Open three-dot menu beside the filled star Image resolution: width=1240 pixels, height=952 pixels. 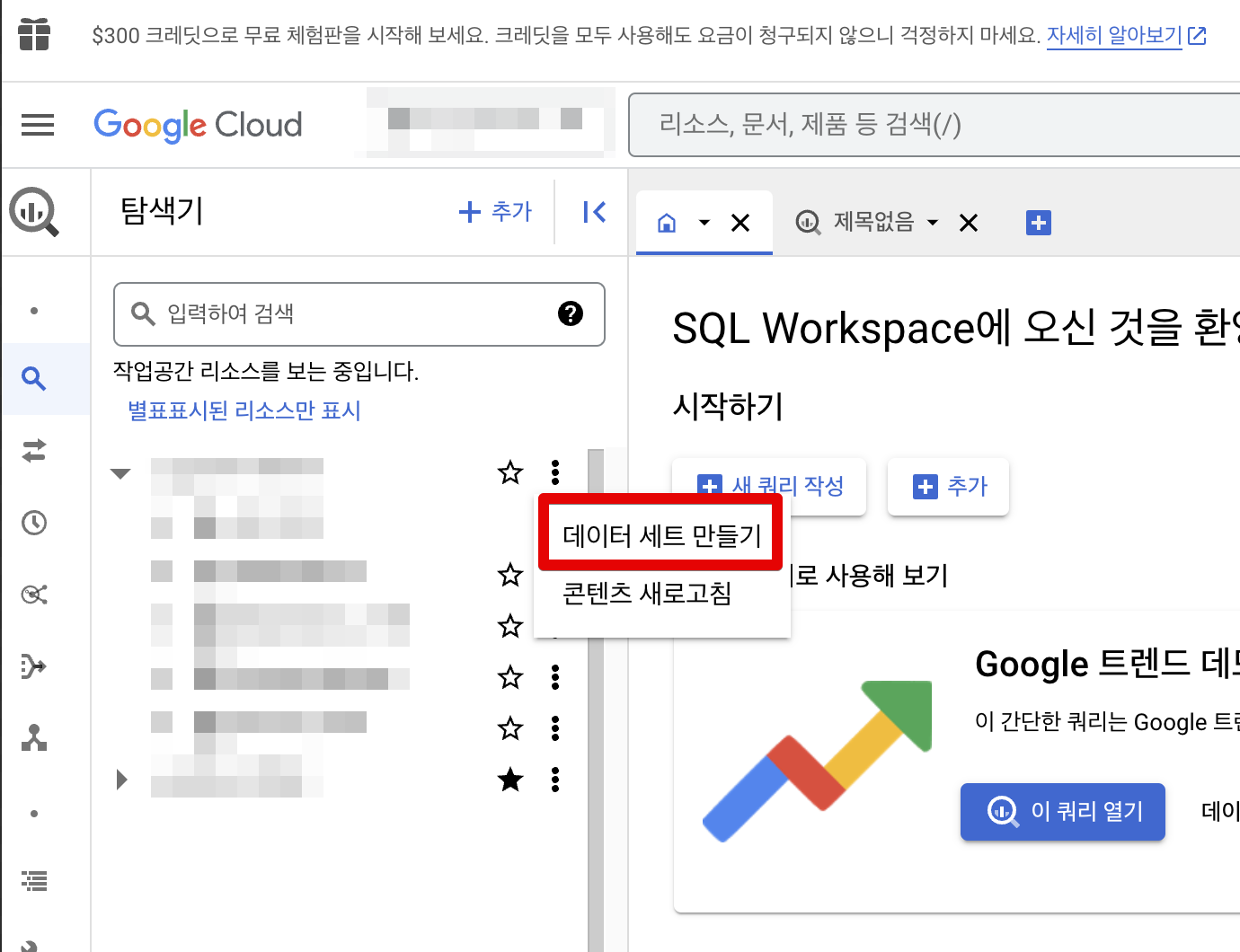pos(555,780)
